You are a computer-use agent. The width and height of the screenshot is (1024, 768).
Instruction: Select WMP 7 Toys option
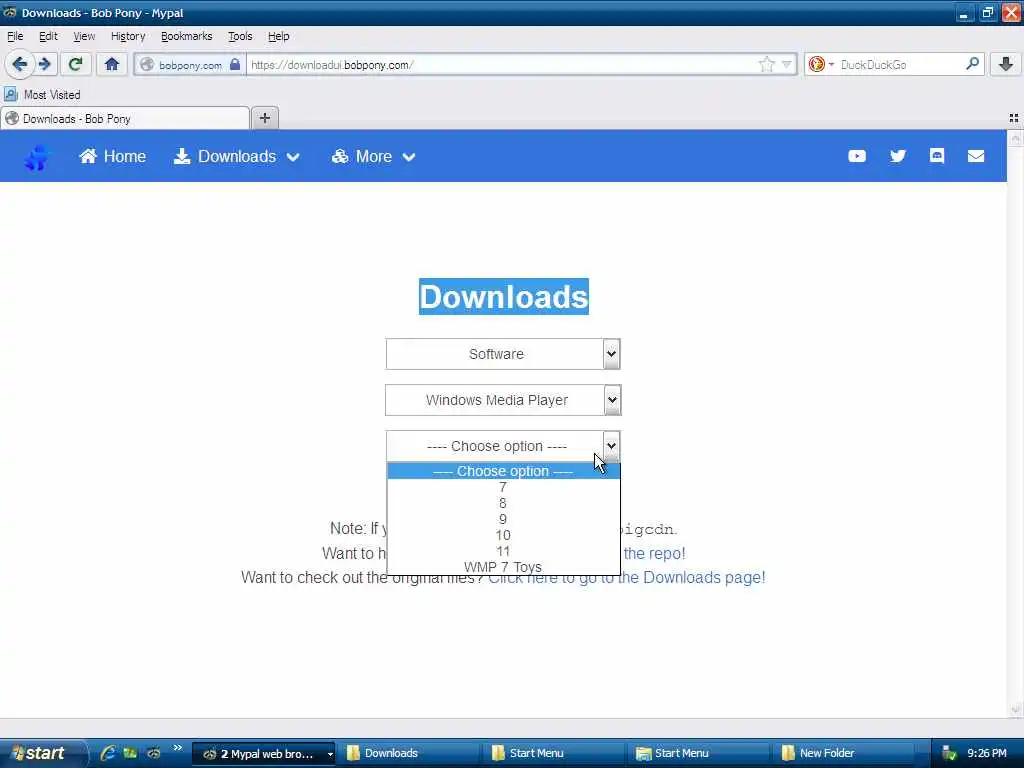coord(503,567)
